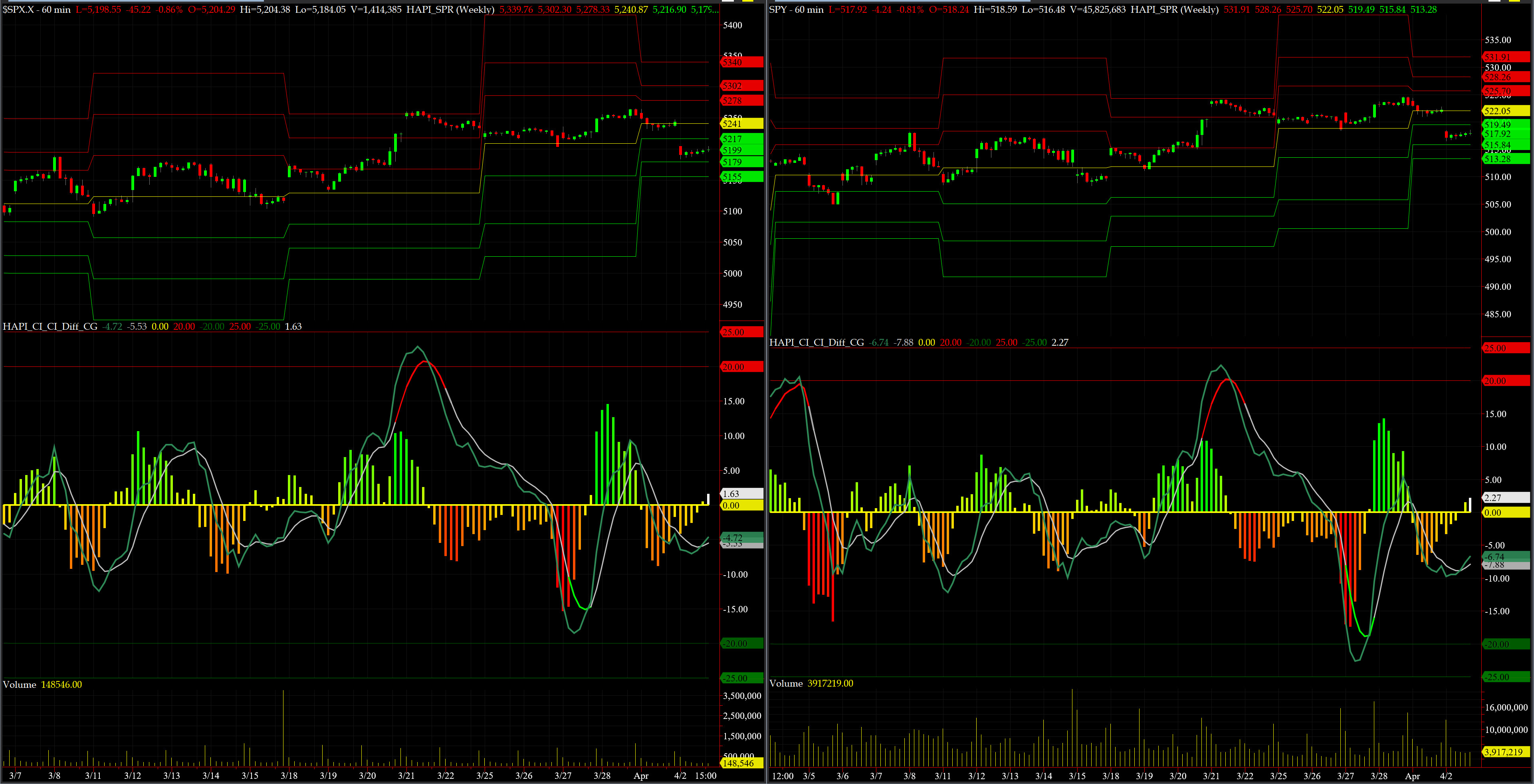Image resolution: width=1534 pixels, height=784 pixels.
Task: Click white 1.63 value marker in SPX indicator
Action: tap(741, 493)
